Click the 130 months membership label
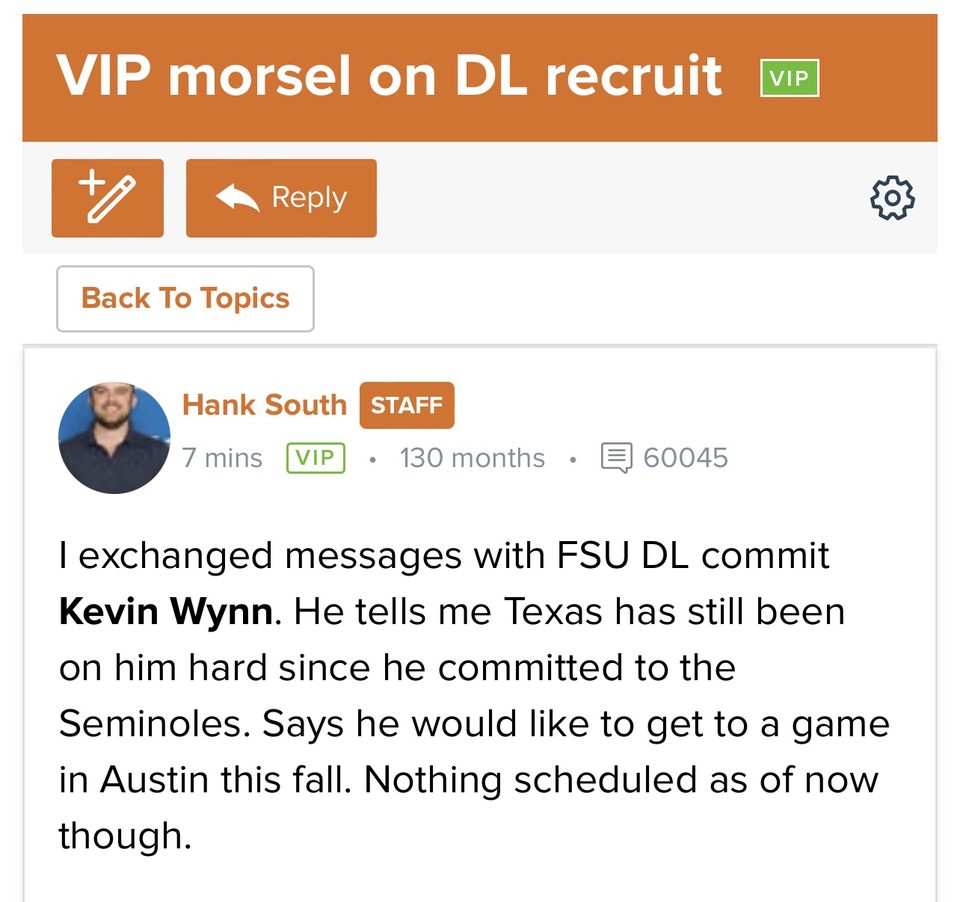 point(472,458)
